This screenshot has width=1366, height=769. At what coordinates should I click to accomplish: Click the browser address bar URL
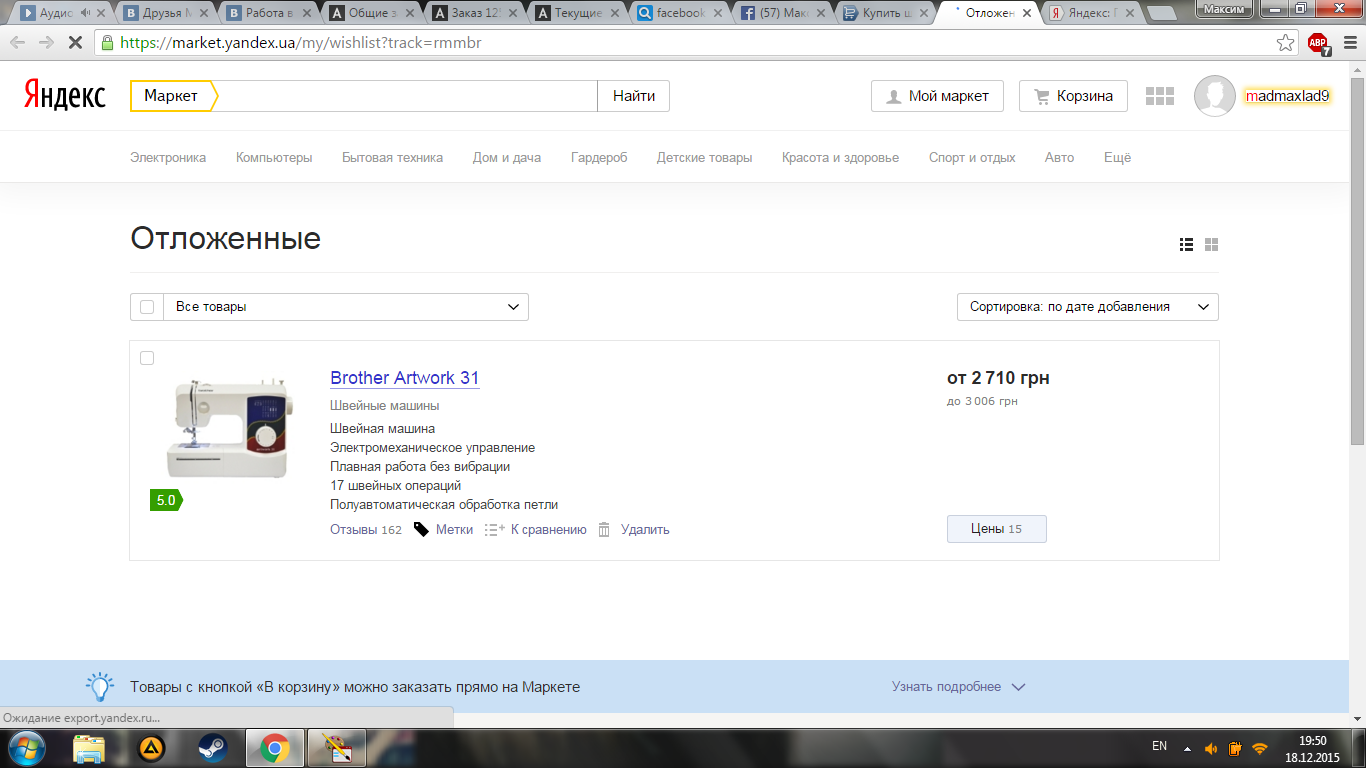pyautogui.click(x=301, y=43)
